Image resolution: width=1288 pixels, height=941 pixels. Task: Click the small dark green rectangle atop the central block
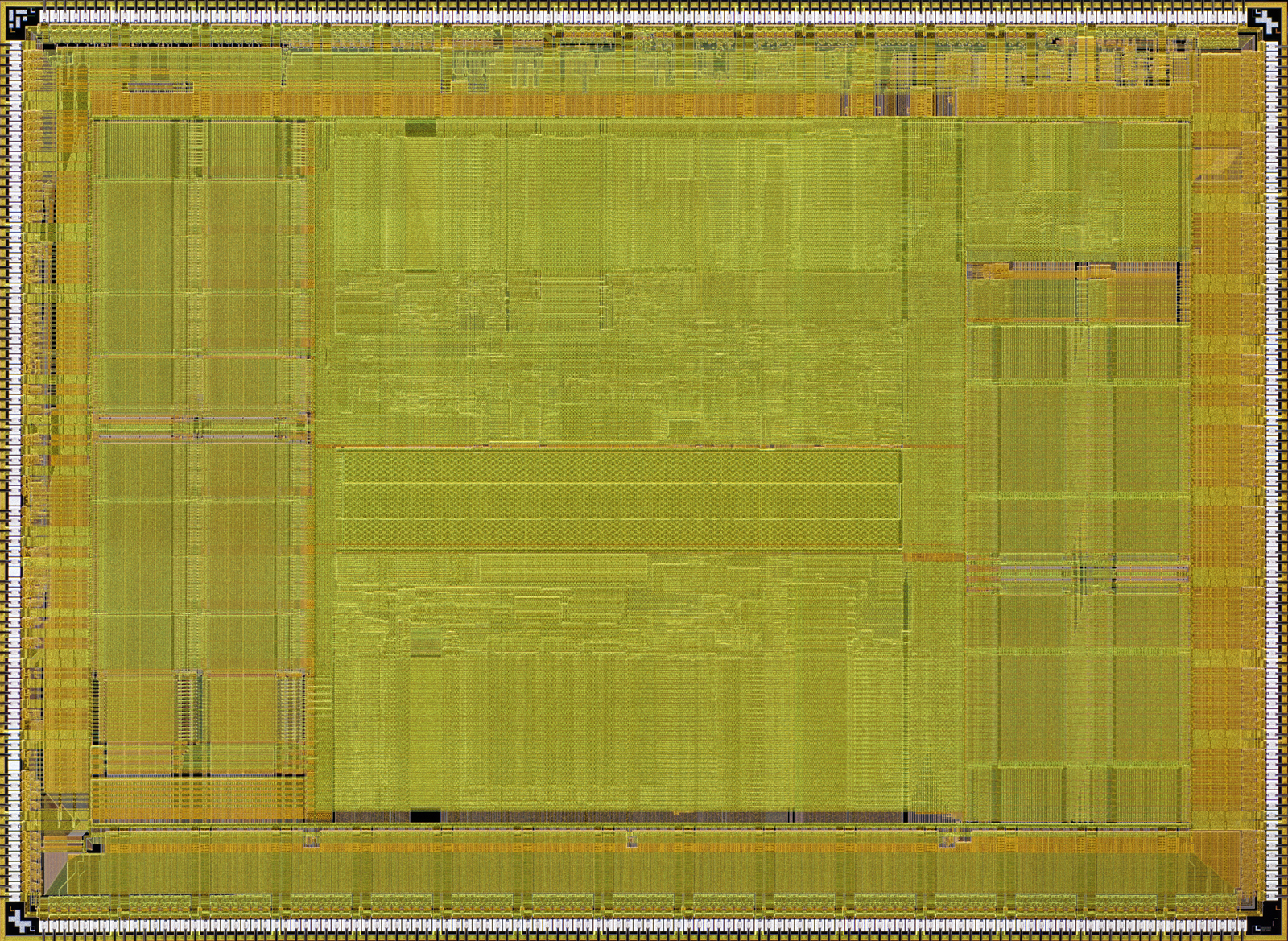(x=419, y=129)
